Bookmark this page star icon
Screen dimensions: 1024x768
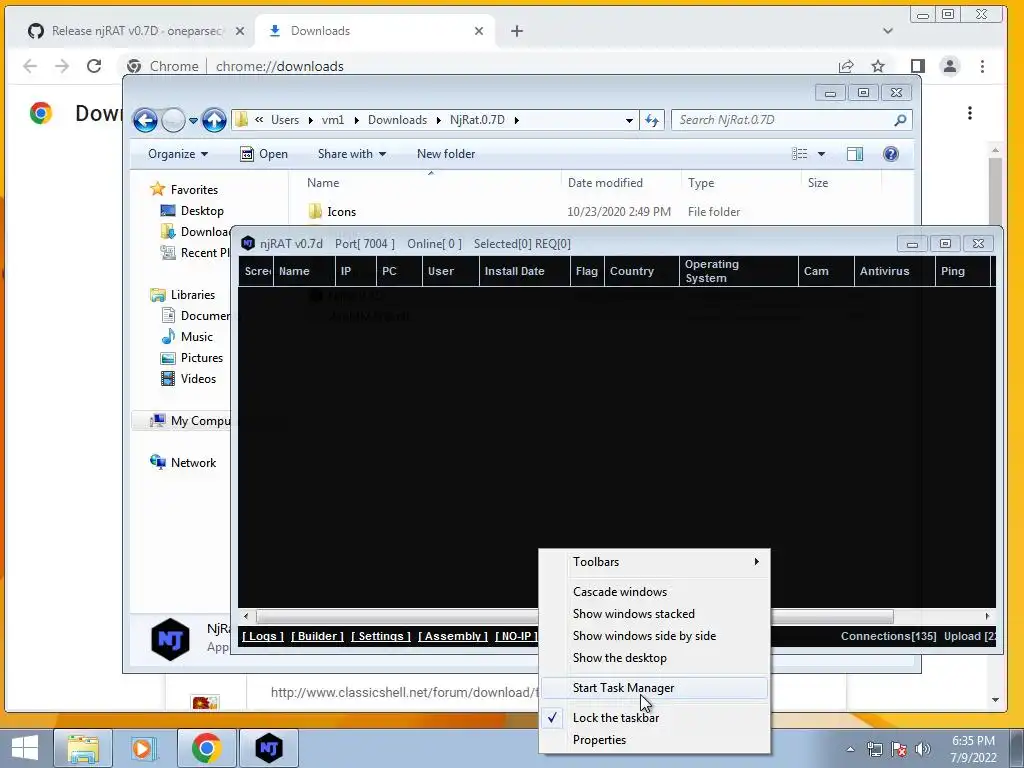[878, 66]
